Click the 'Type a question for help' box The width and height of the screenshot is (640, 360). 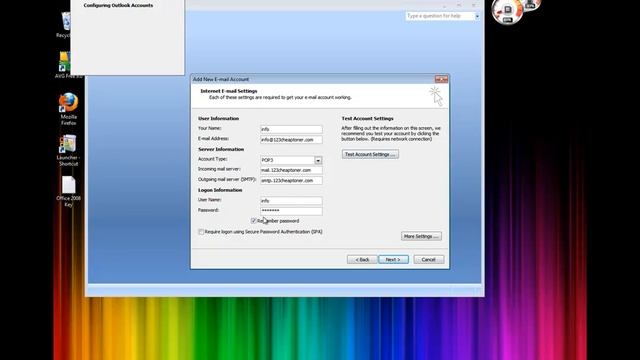click(440, 16)
